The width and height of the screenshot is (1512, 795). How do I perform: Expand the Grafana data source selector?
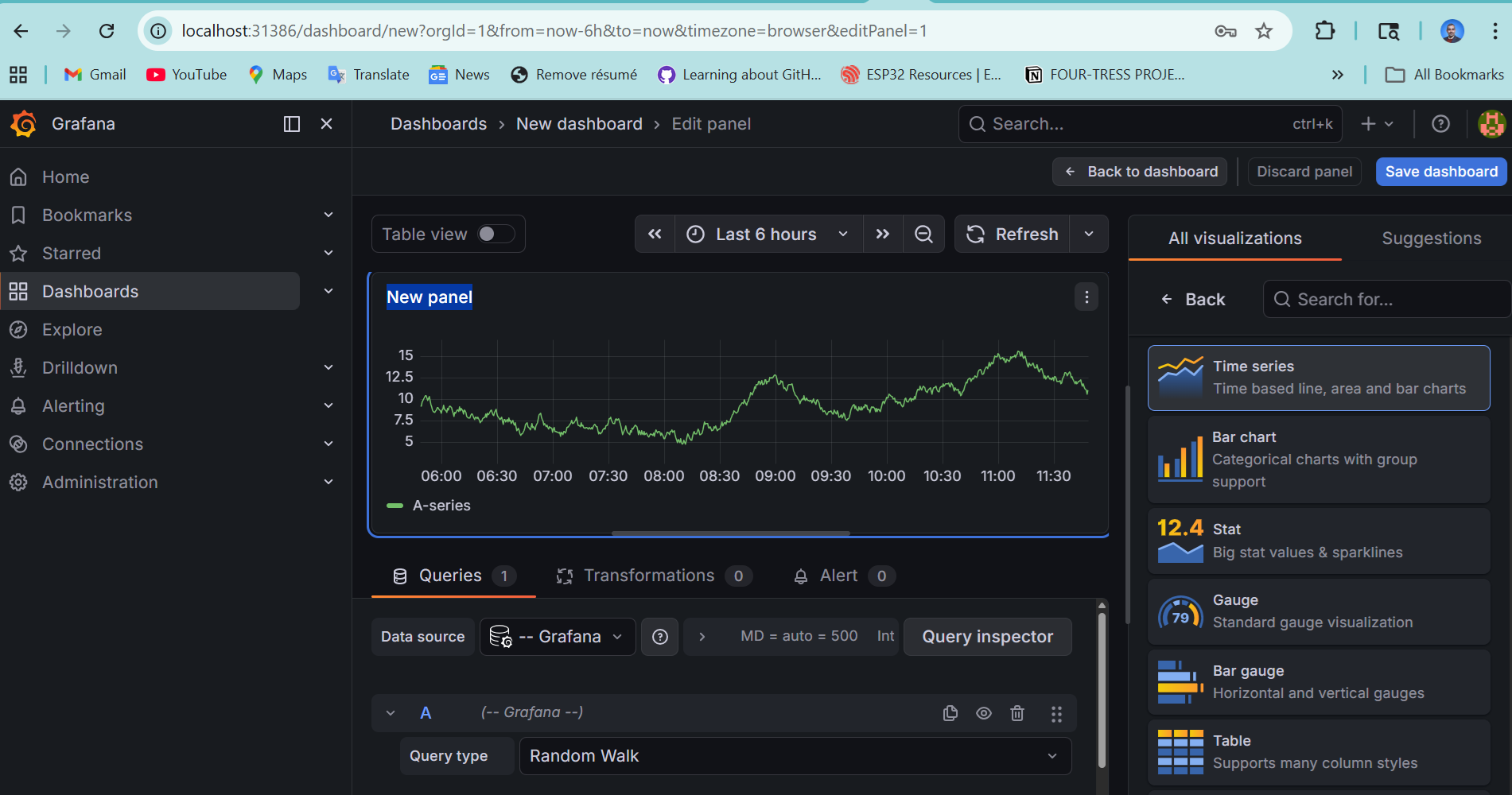[x=558, y=637]
